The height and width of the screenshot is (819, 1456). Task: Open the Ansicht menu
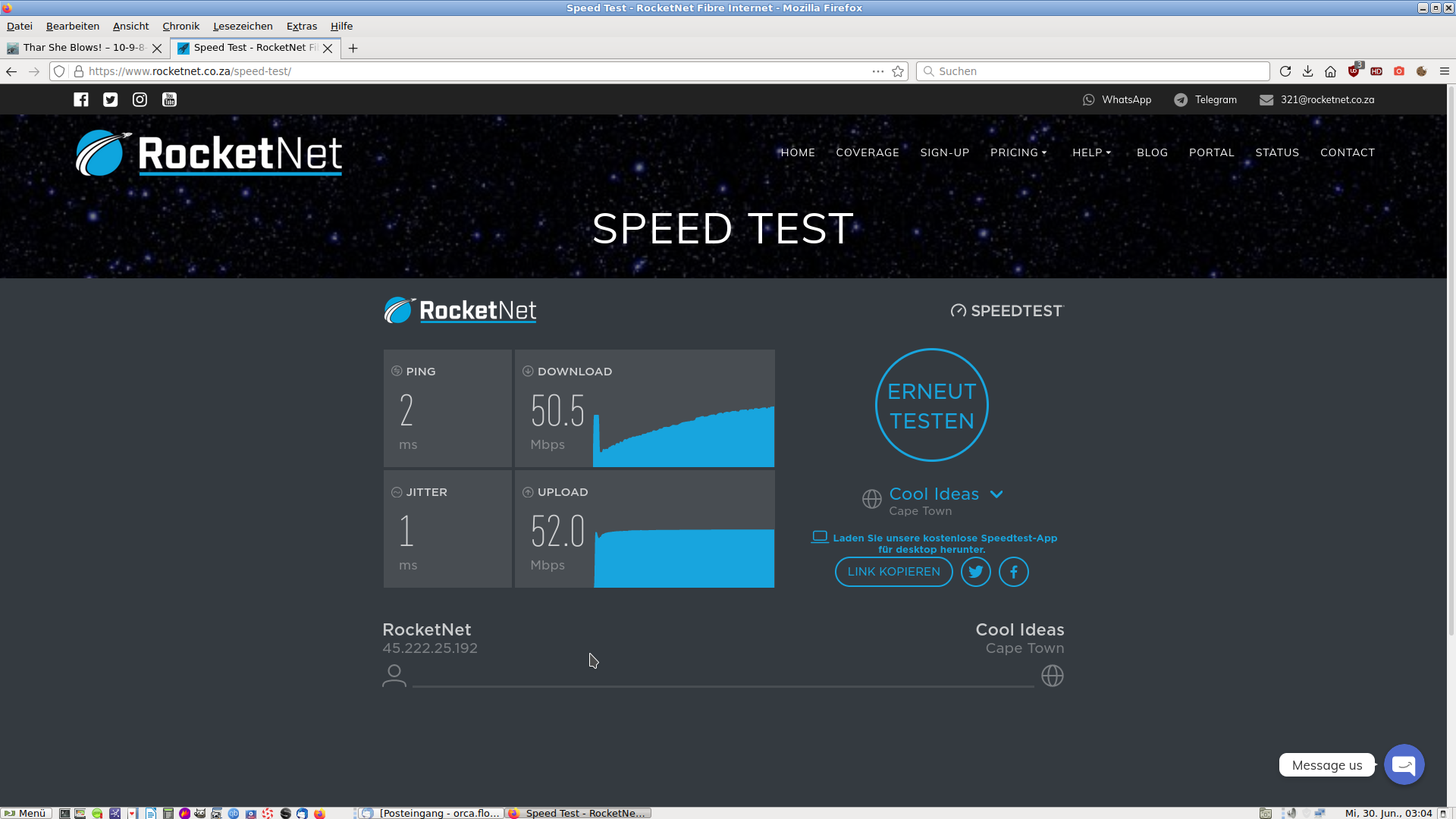[x=131, y=26]
